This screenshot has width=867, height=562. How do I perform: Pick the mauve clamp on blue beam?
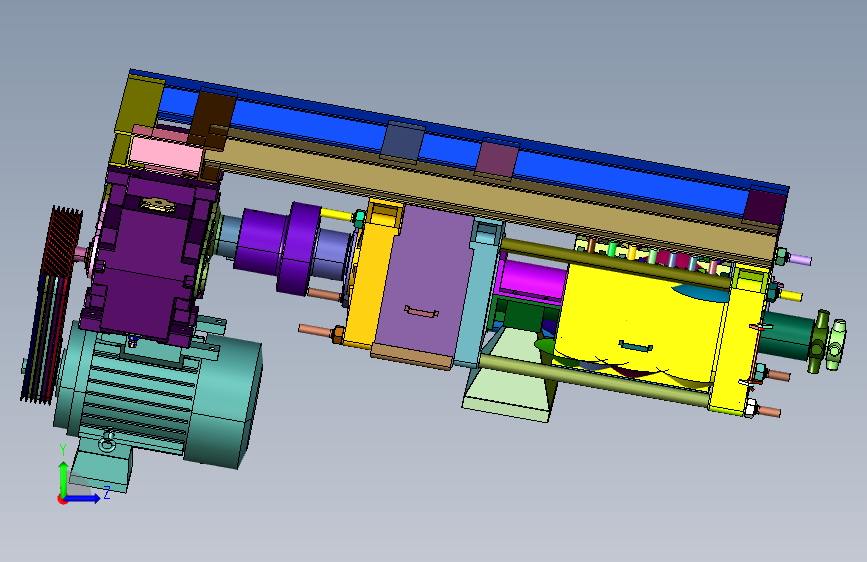click(x=498, y=159)
